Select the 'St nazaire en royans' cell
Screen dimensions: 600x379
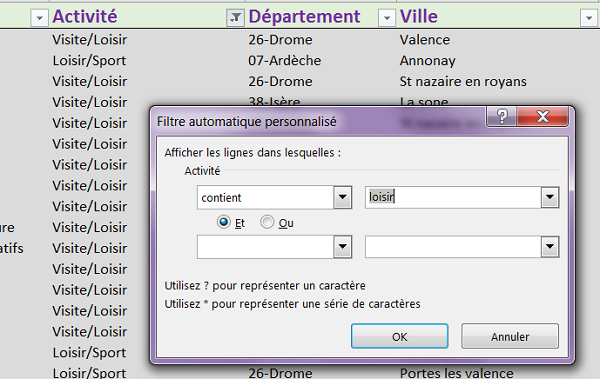point(463,82)
